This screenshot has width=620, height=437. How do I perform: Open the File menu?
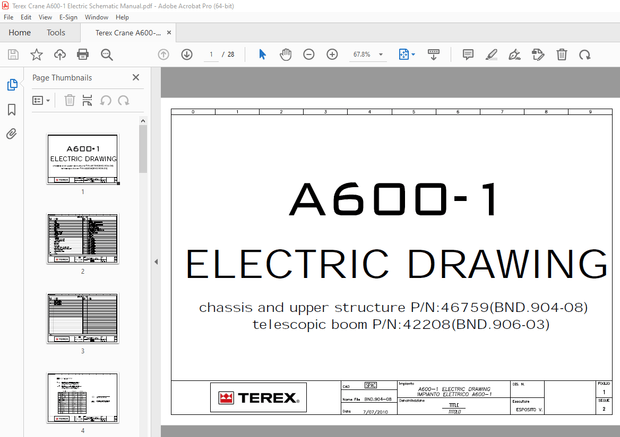(x=8, y=17)
